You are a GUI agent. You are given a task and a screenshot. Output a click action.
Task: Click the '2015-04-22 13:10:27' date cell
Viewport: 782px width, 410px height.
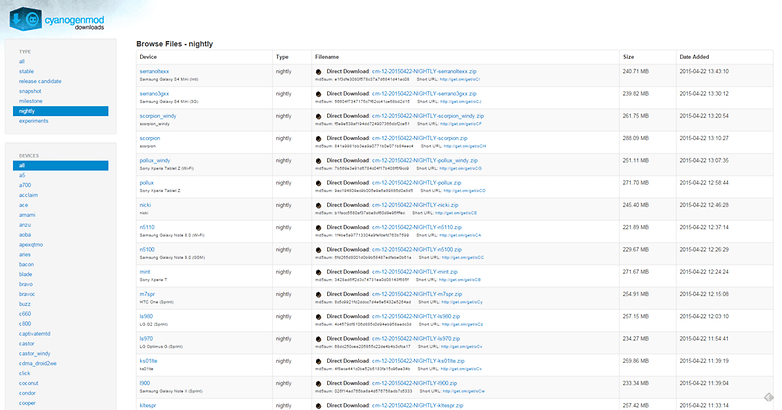[704, 138]
